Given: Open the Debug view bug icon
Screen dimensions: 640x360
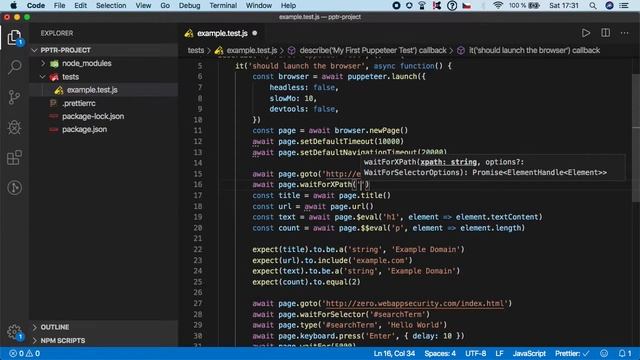Looking at the screenshot, I should pyautogui.click(x=14, y=127).
